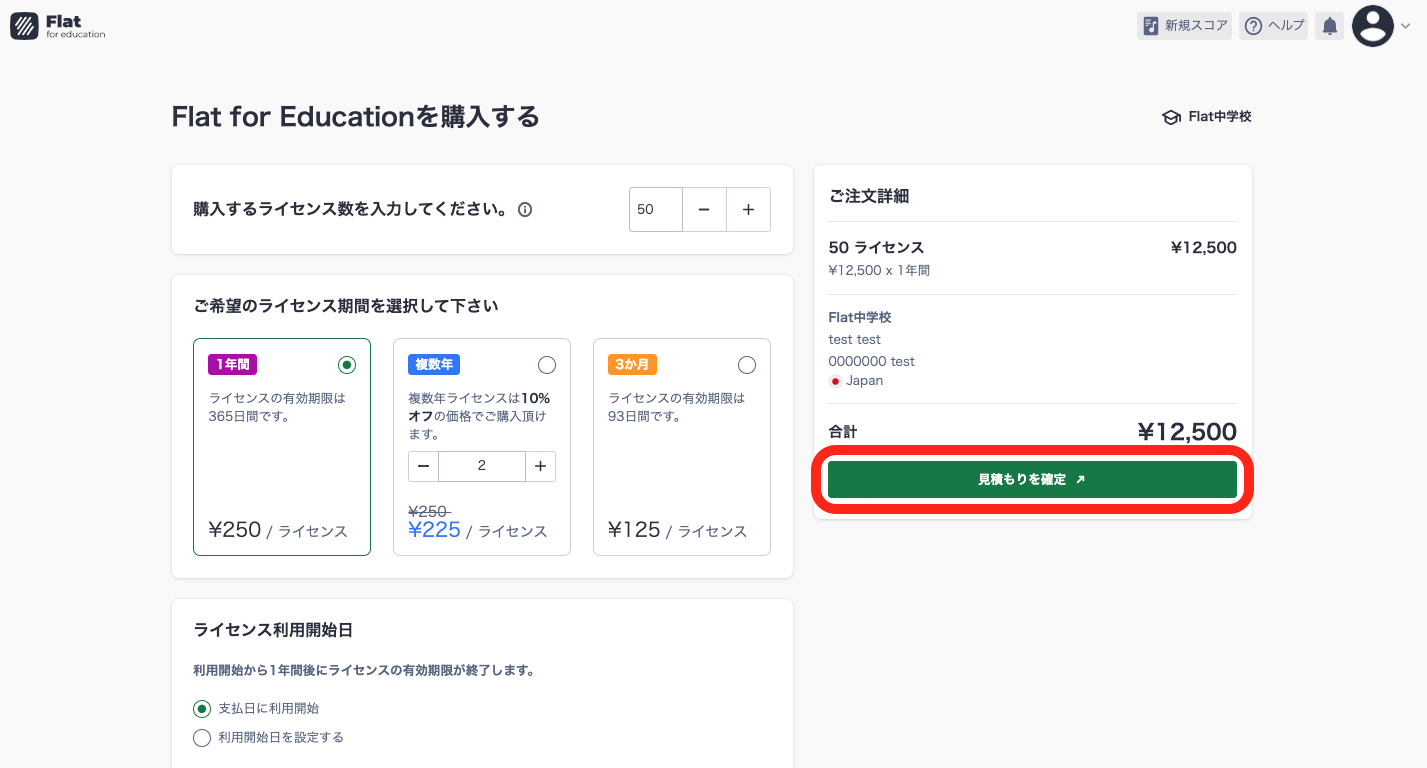1427x768 pixels.
Task: Open the 新規スコア new score button
Action: pos(1184,25)
